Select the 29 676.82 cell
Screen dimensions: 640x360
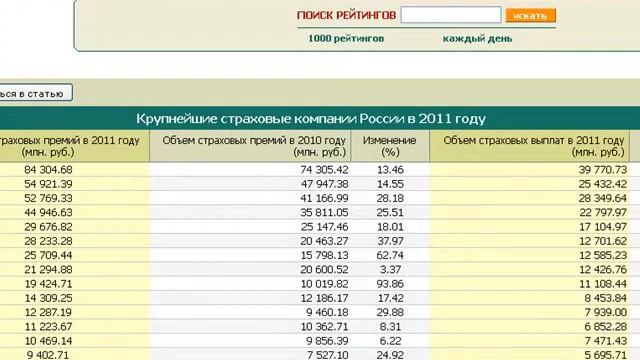48,227
